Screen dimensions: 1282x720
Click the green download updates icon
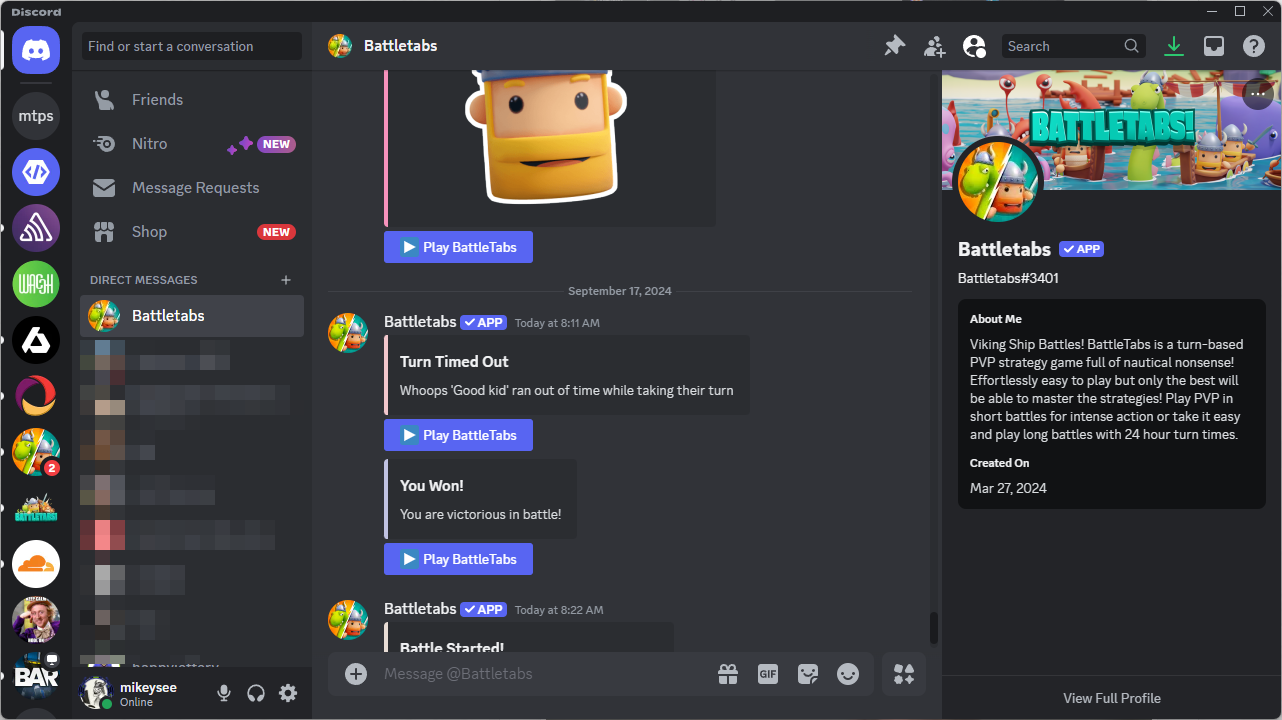click(1174, 46)
